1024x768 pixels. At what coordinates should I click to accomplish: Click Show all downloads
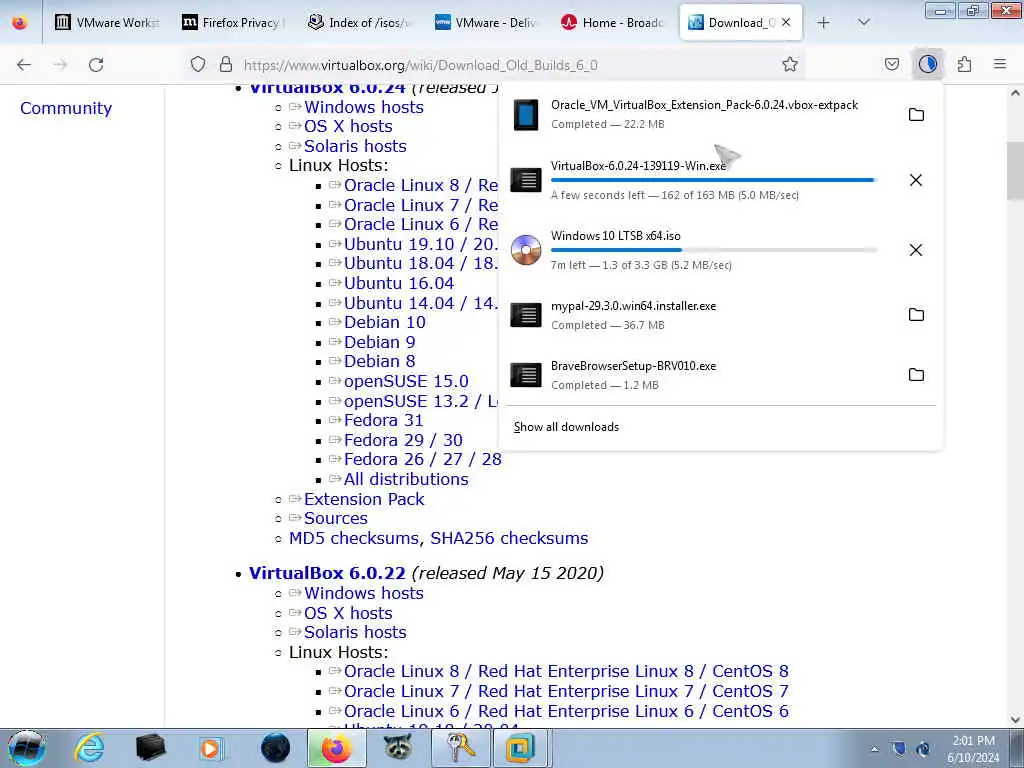pyautogui.click(x=566, y=427)
